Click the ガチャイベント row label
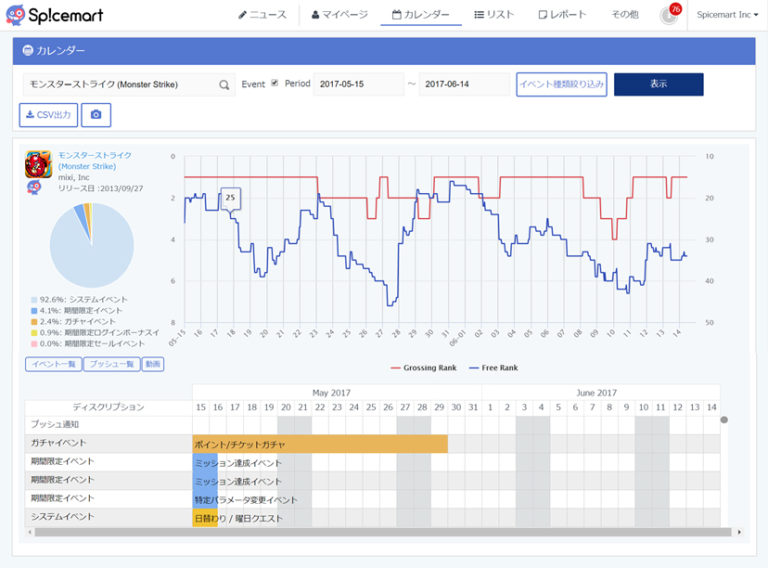Viewport: 768px width, 568px height. (x=58, y=443)
